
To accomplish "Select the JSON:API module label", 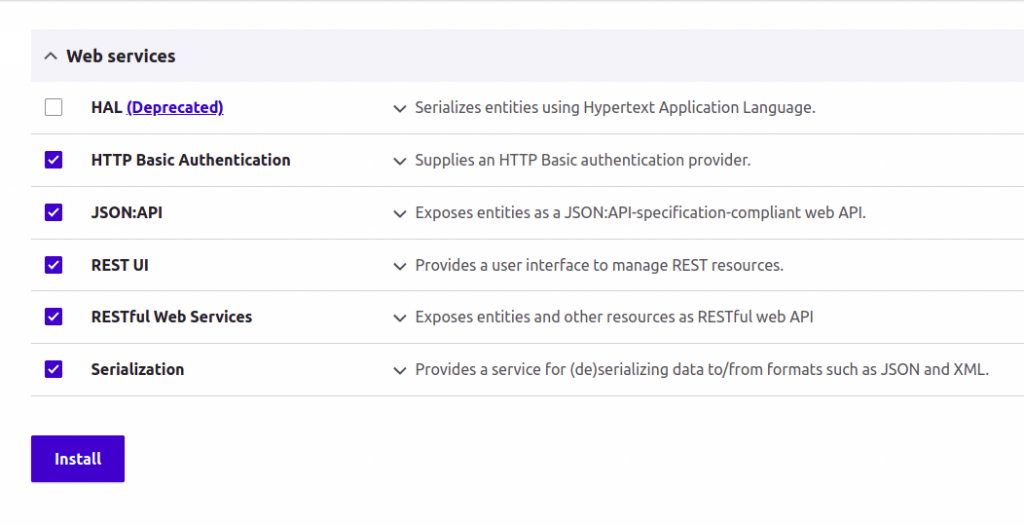I will tap(127, 212).
